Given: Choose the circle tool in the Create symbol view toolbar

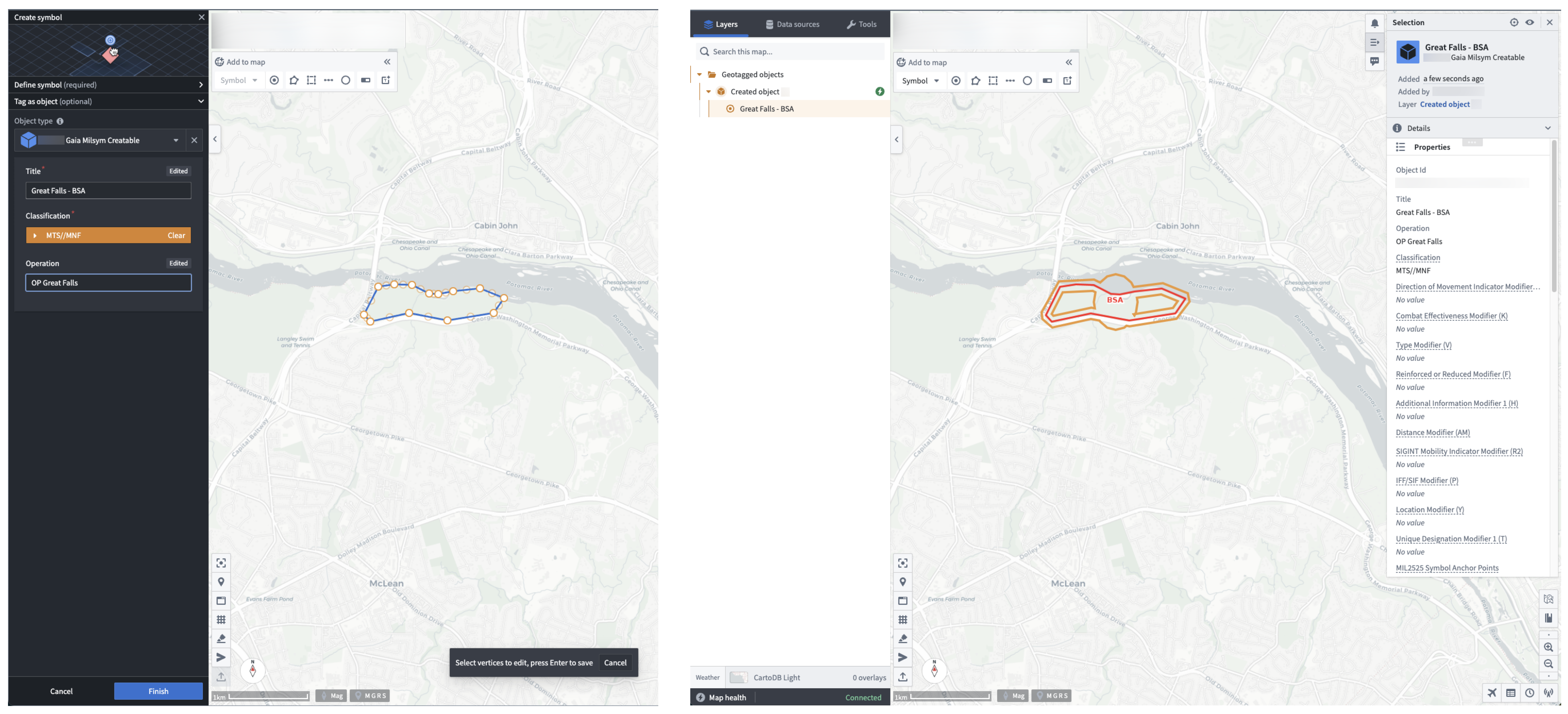Looking at the screenshot, I should pyautogui.click(x=345, y=80).
